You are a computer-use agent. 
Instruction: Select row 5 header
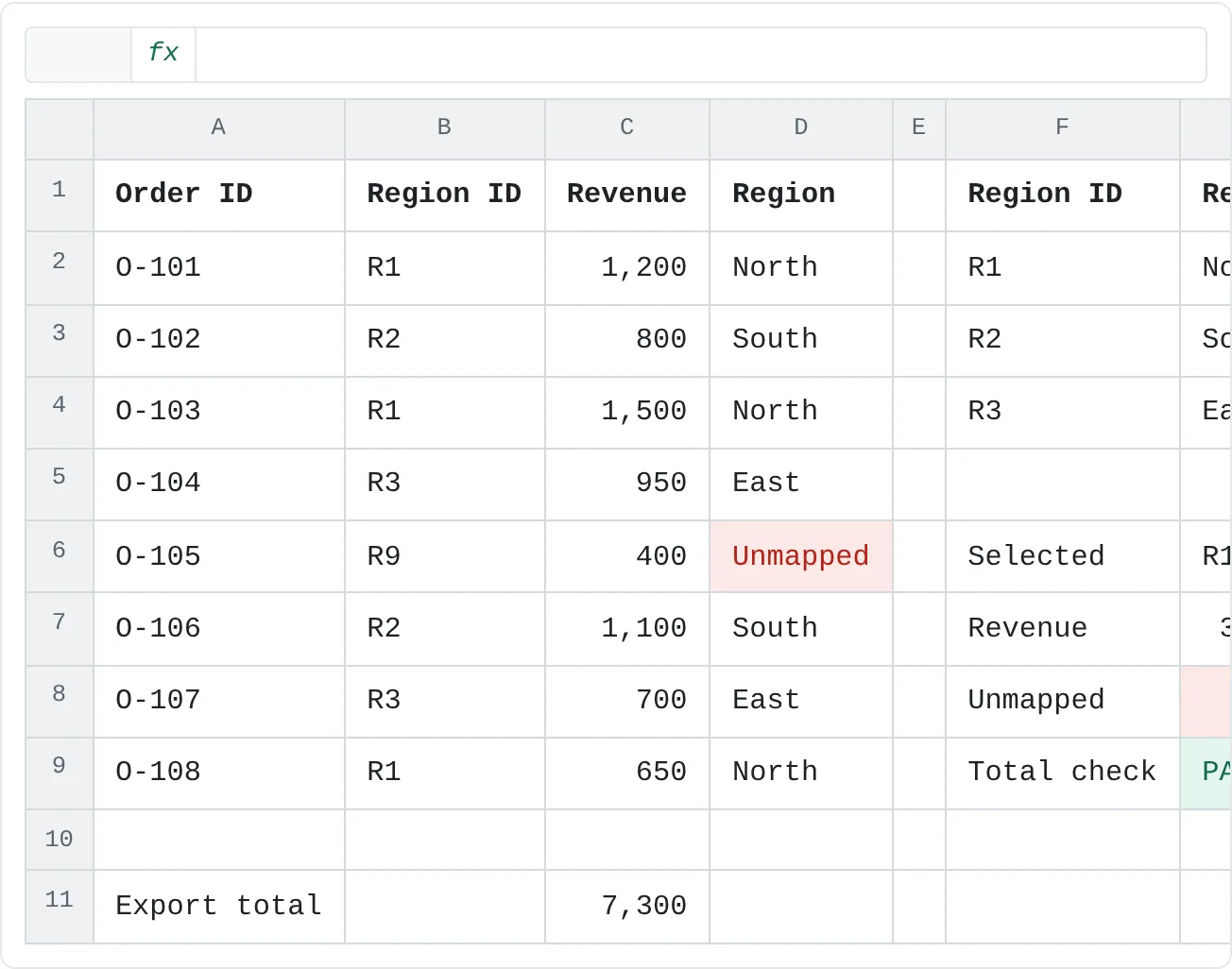60,484
